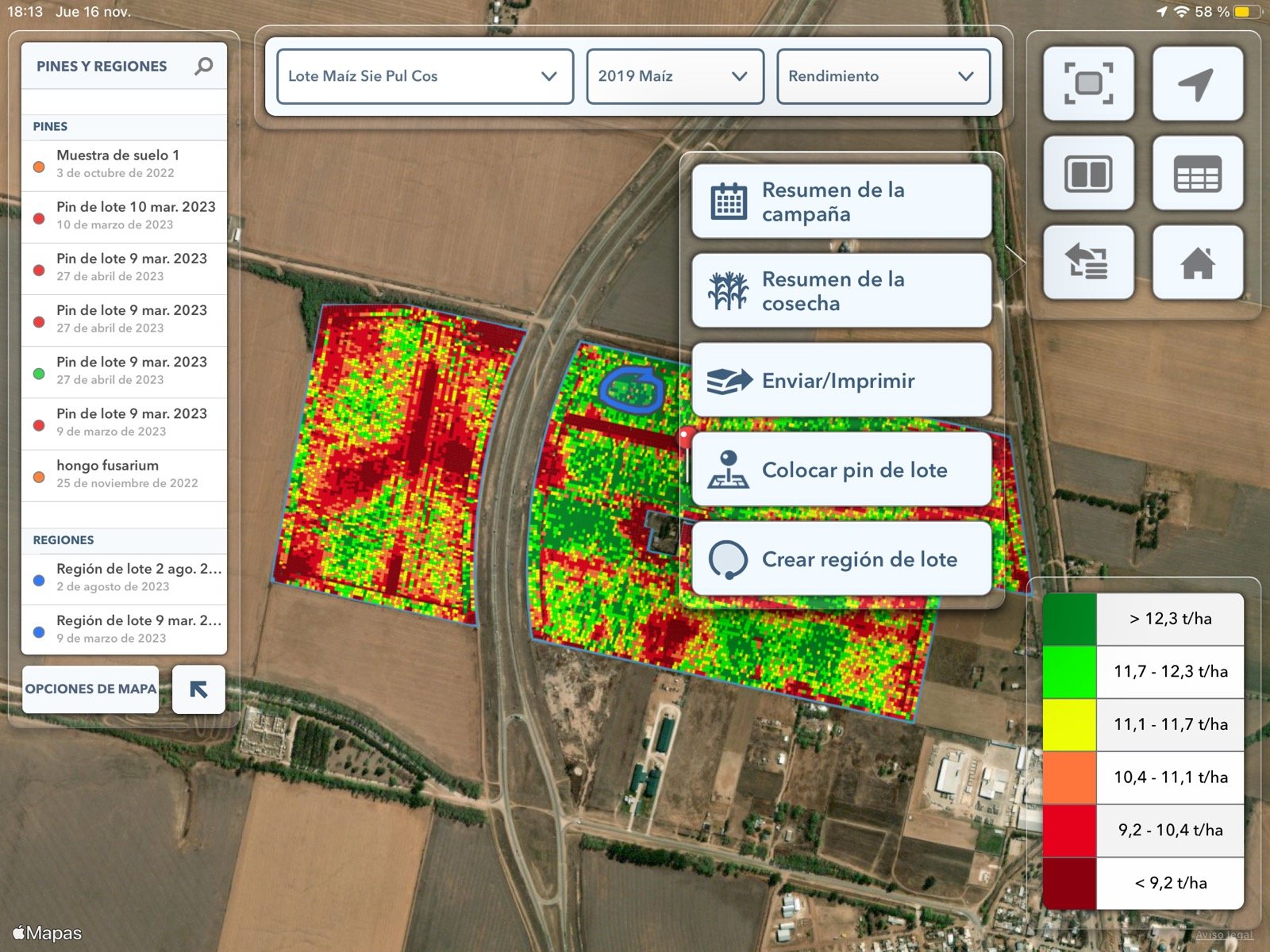Click the corn icon beside Resumen de la cosecha
Screen dimensions: 1270x952
click(x=729, y=290)
